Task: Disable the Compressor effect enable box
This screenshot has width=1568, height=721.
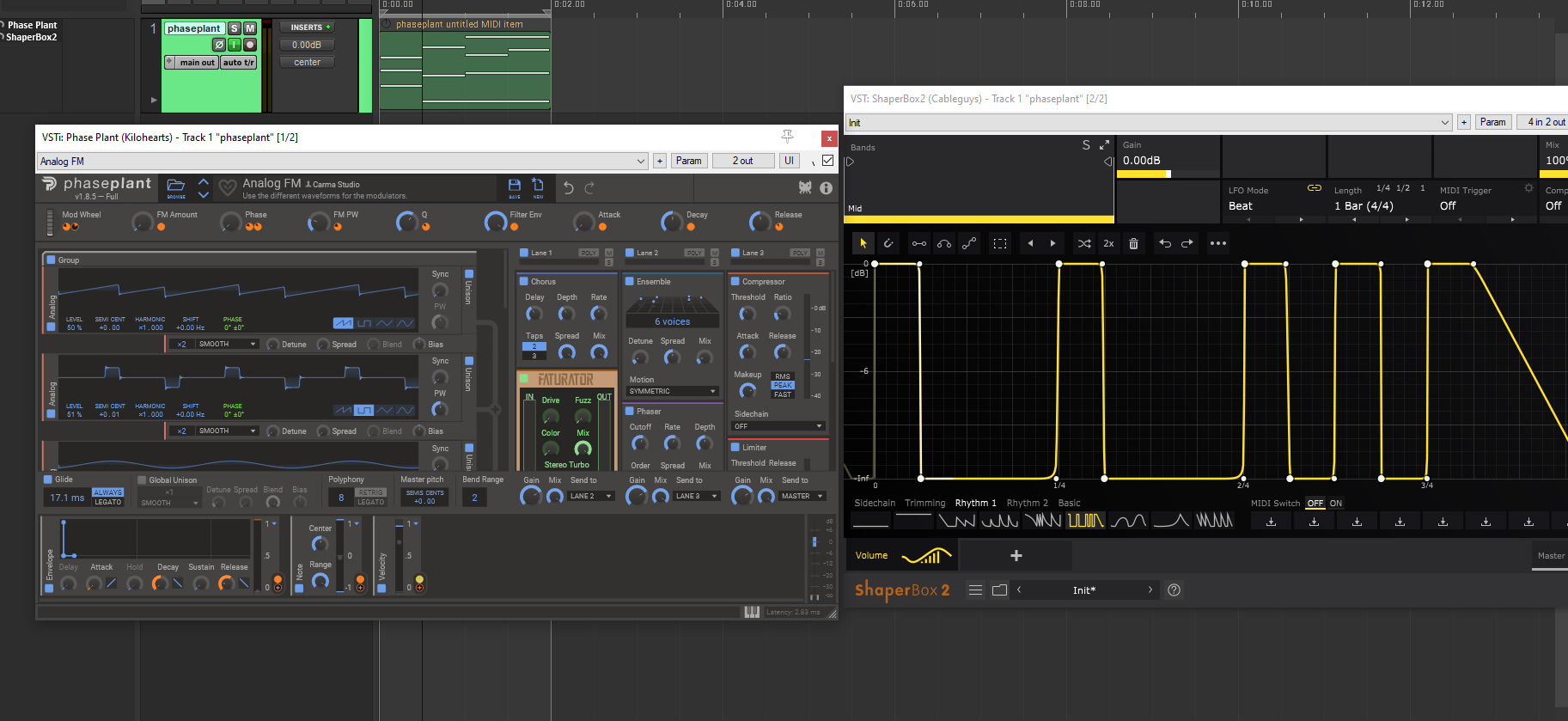Action: pos(735,281)
